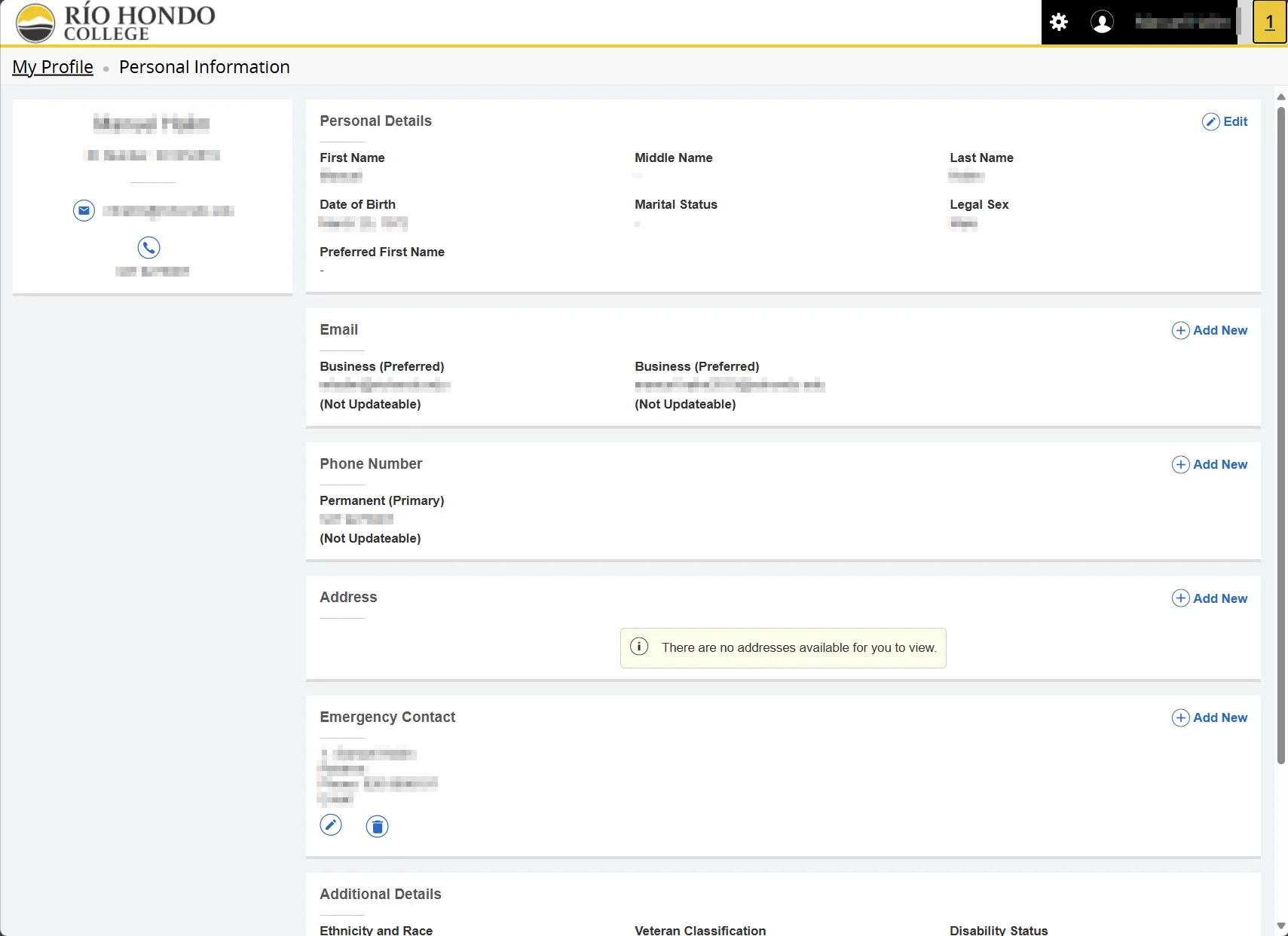Screen dimensions: 1288x936
Task: Open the notification badge showing 1
Action: point(1268,22)
